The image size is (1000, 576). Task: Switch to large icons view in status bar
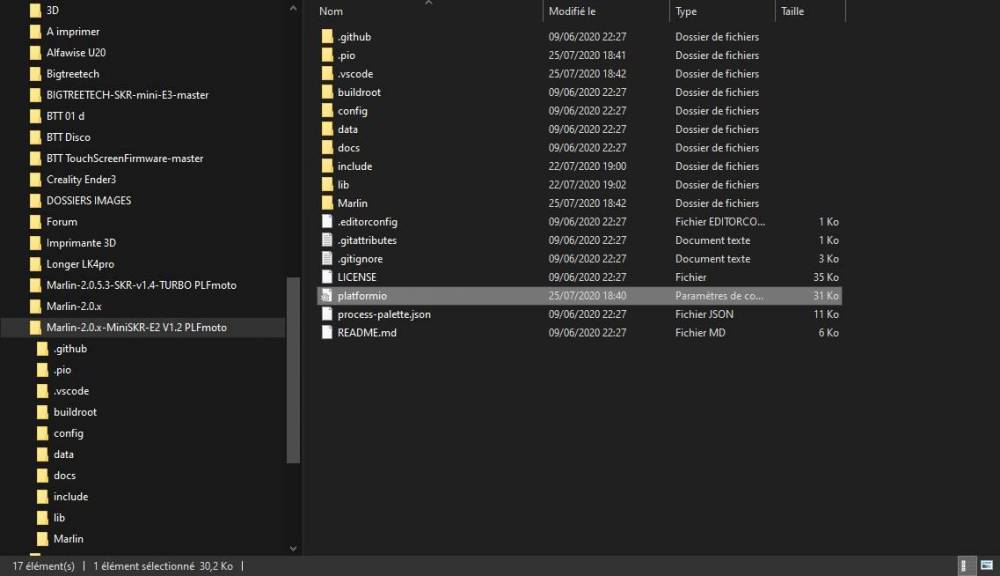coord(987,566)
